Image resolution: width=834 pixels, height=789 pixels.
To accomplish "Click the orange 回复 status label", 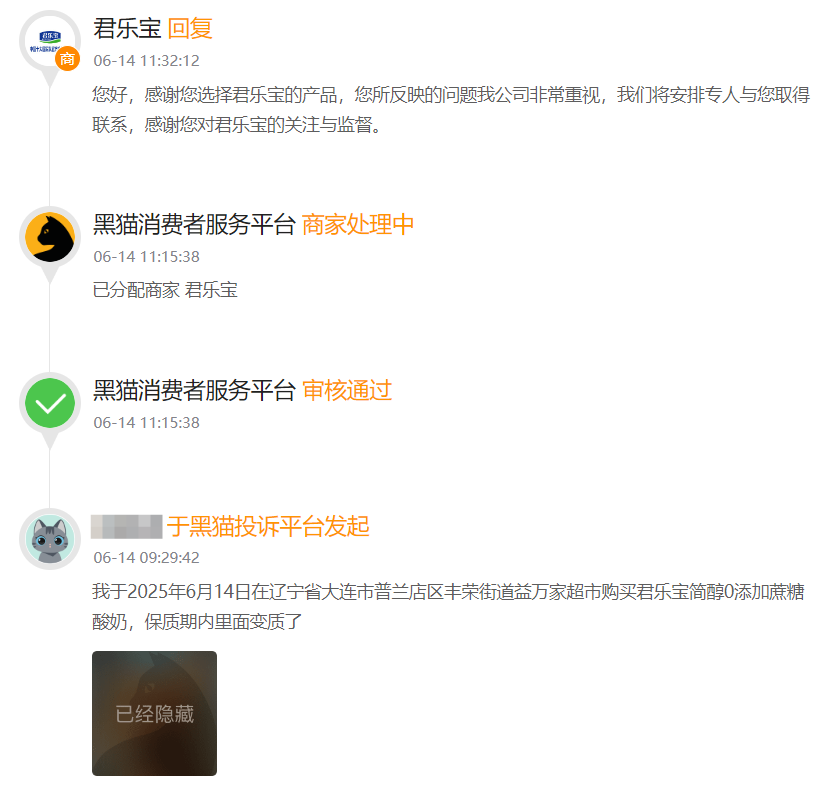I will [190, 29].
